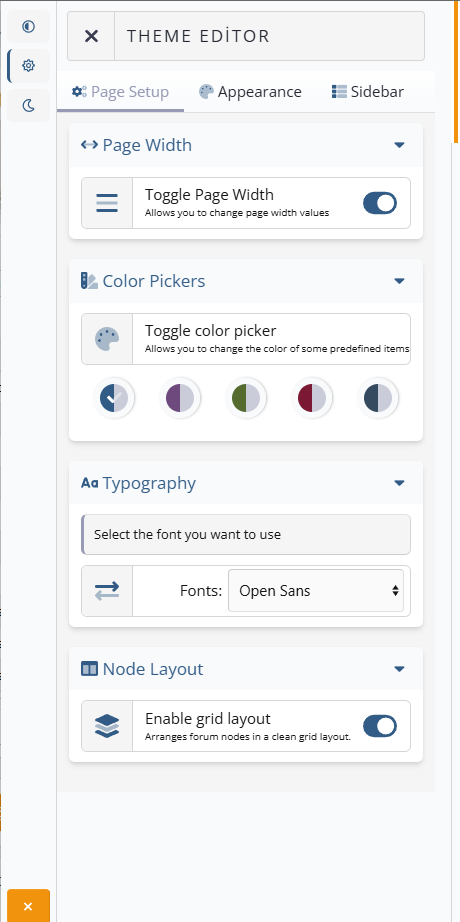Click the Toggle color picker option
460x922 pixels.
coord(246,339)
